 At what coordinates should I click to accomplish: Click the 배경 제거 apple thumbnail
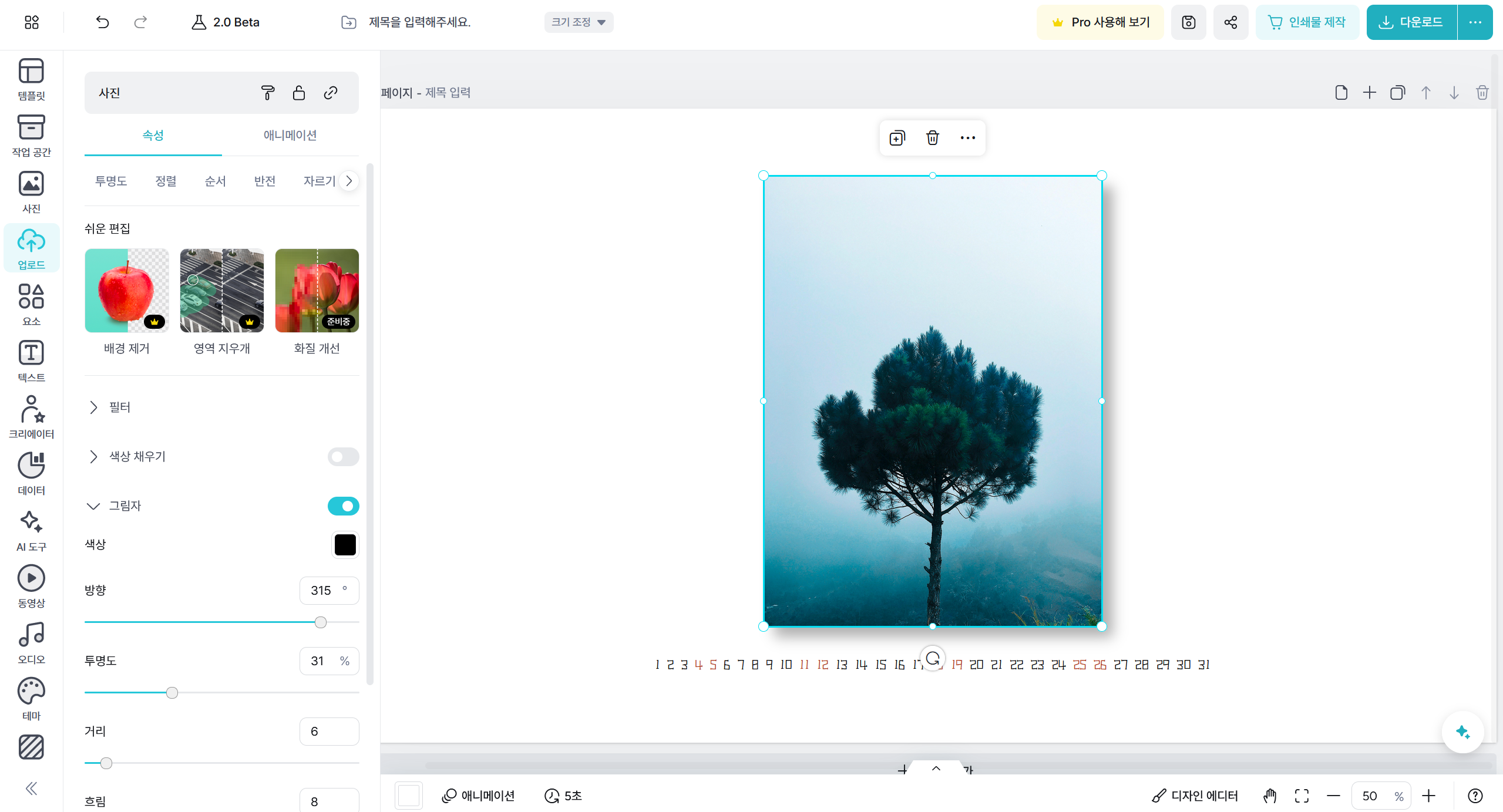pos(127,291)
